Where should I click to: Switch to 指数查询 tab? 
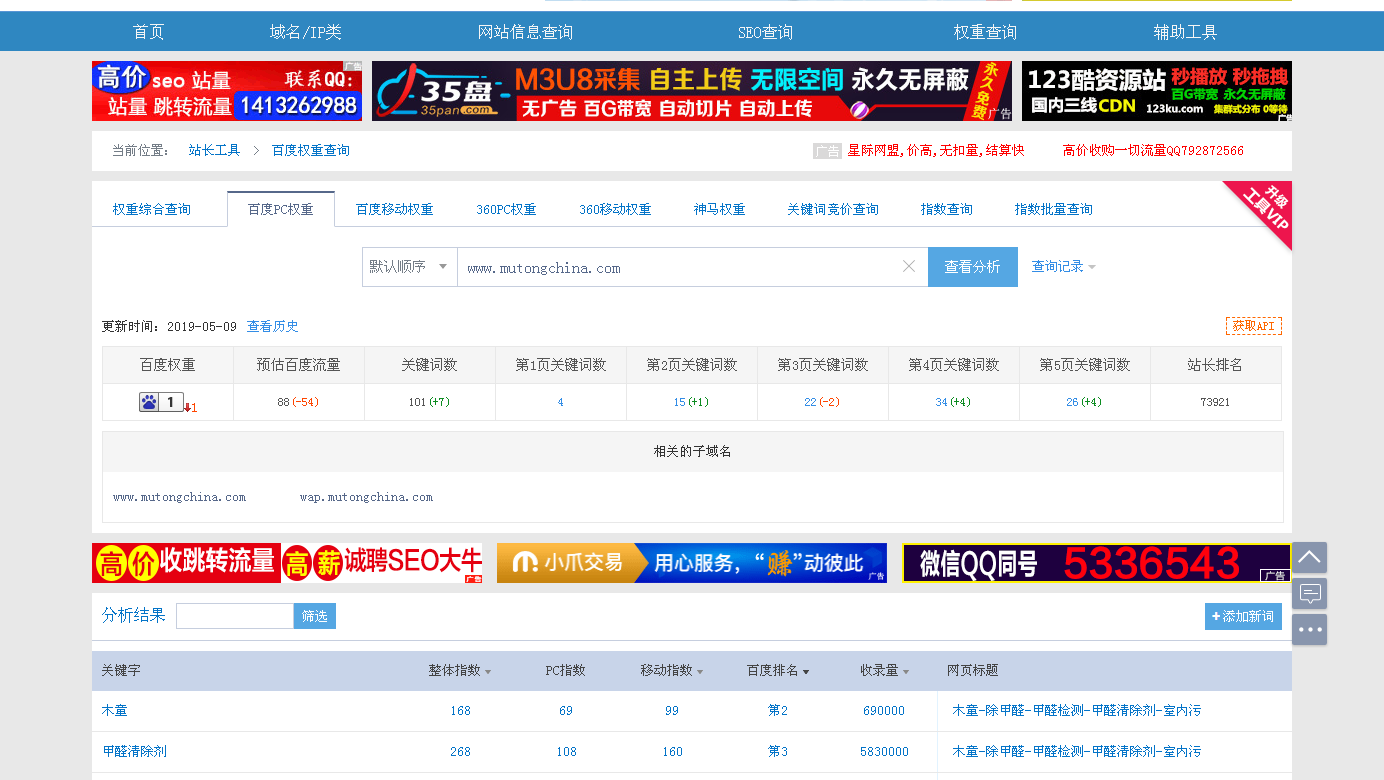[x=946, y=210]
